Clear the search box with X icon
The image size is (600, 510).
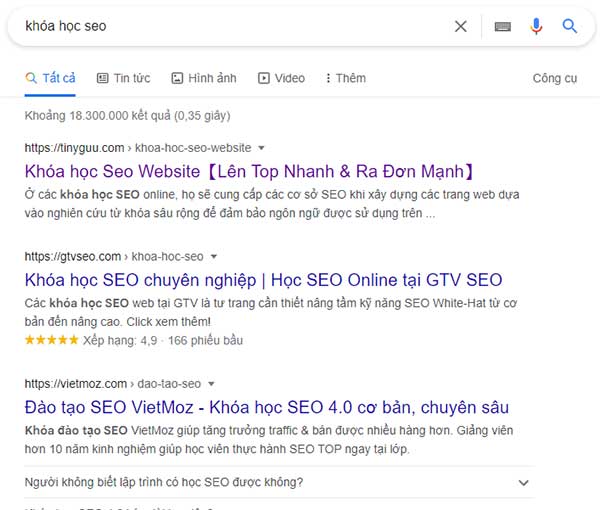[461, 26]
